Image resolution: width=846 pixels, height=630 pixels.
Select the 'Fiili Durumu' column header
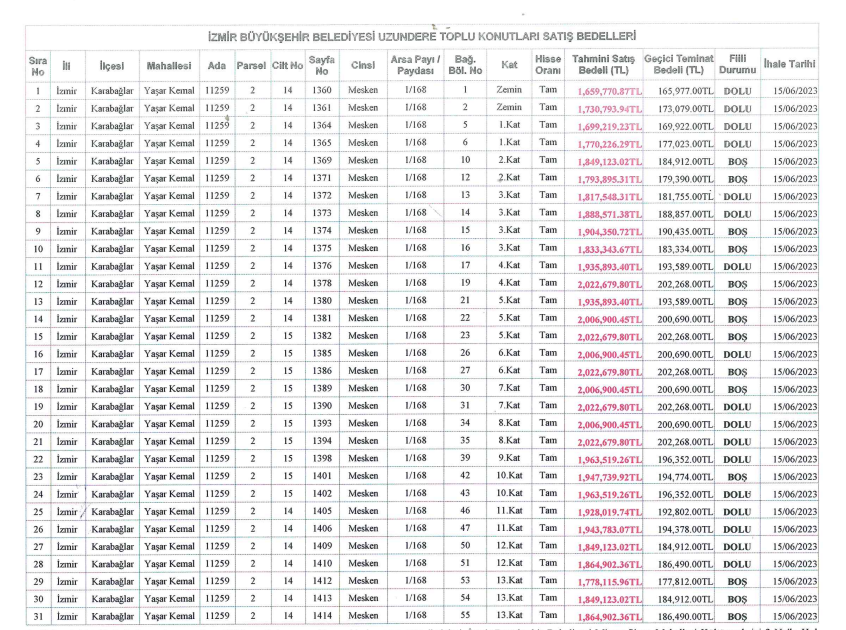pyautogui.click(x=738, y=64)
